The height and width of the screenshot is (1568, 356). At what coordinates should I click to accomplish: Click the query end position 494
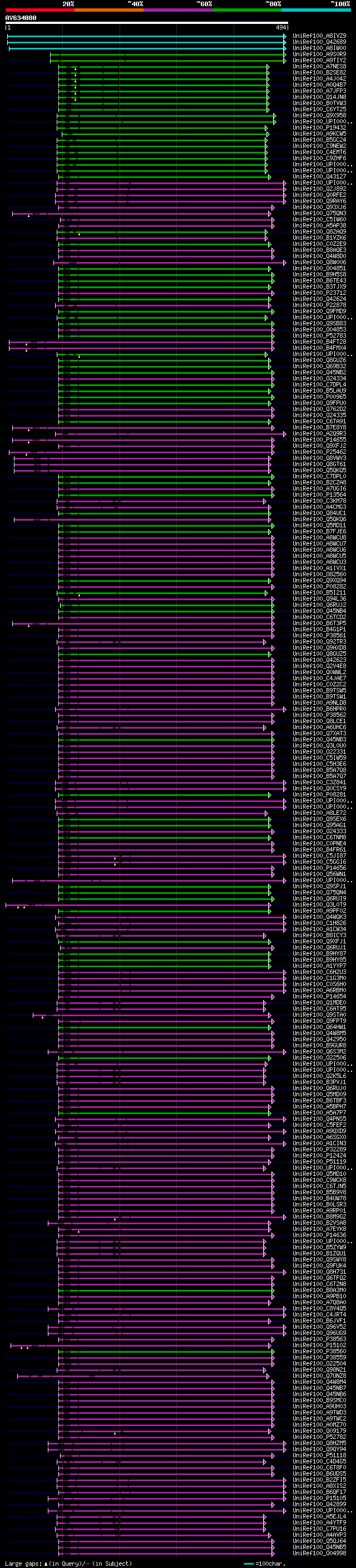280,27
